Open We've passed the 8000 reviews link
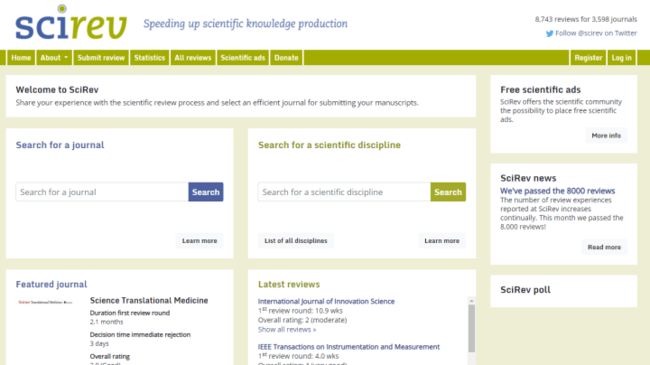 [x=558, y=191]
